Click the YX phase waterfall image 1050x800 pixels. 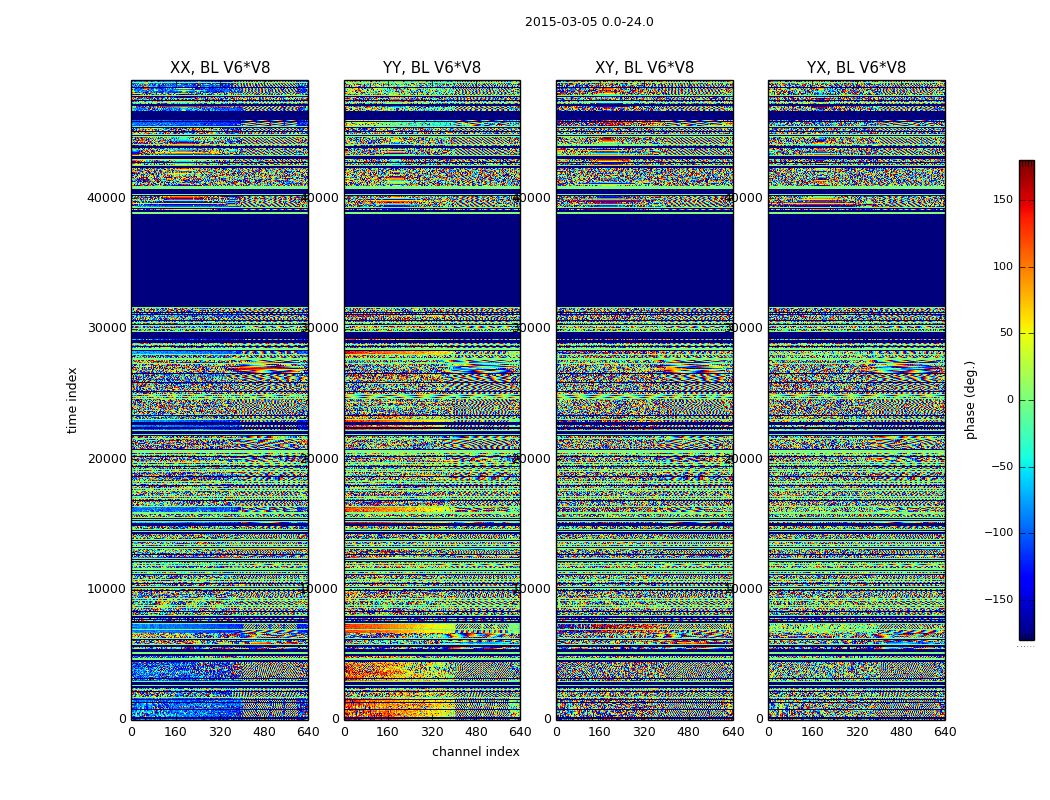pyautogui.click(x=857, y=400)
